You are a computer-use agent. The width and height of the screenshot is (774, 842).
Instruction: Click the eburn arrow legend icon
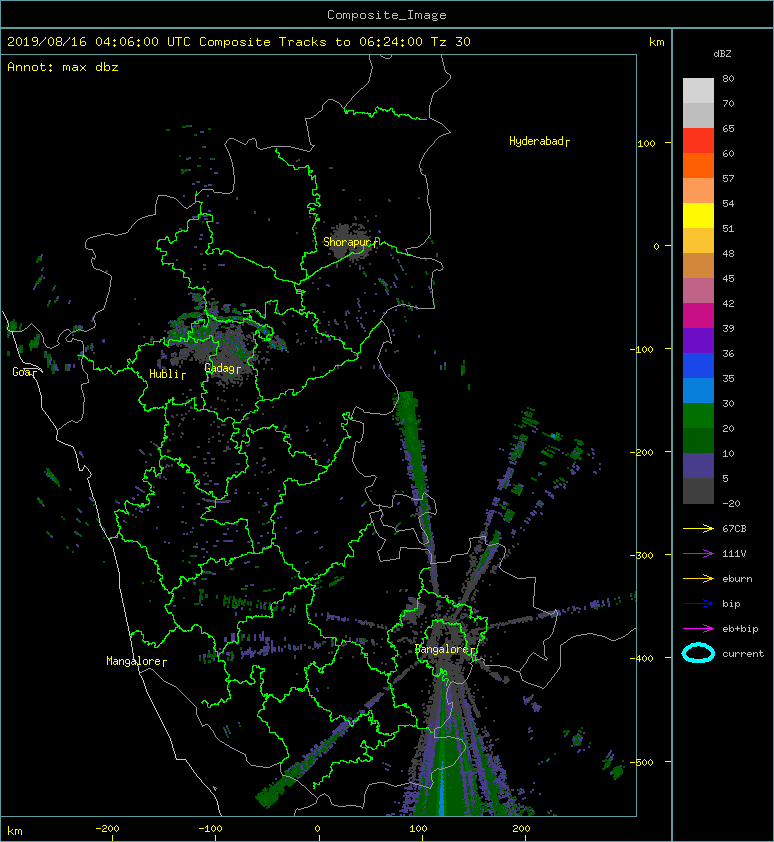click(698, 579)
